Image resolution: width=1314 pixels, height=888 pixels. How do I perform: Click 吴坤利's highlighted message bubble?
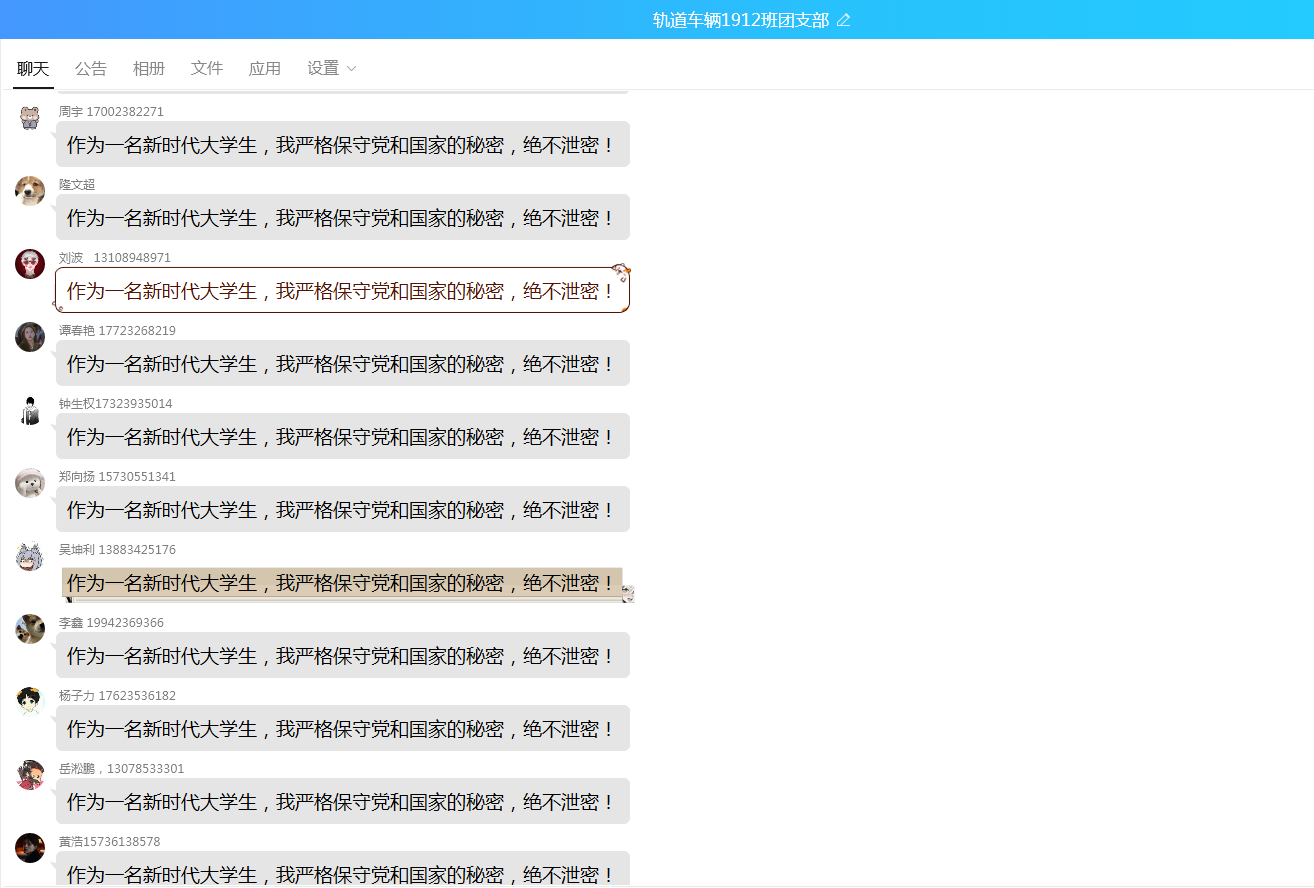(x=342, y=583)
